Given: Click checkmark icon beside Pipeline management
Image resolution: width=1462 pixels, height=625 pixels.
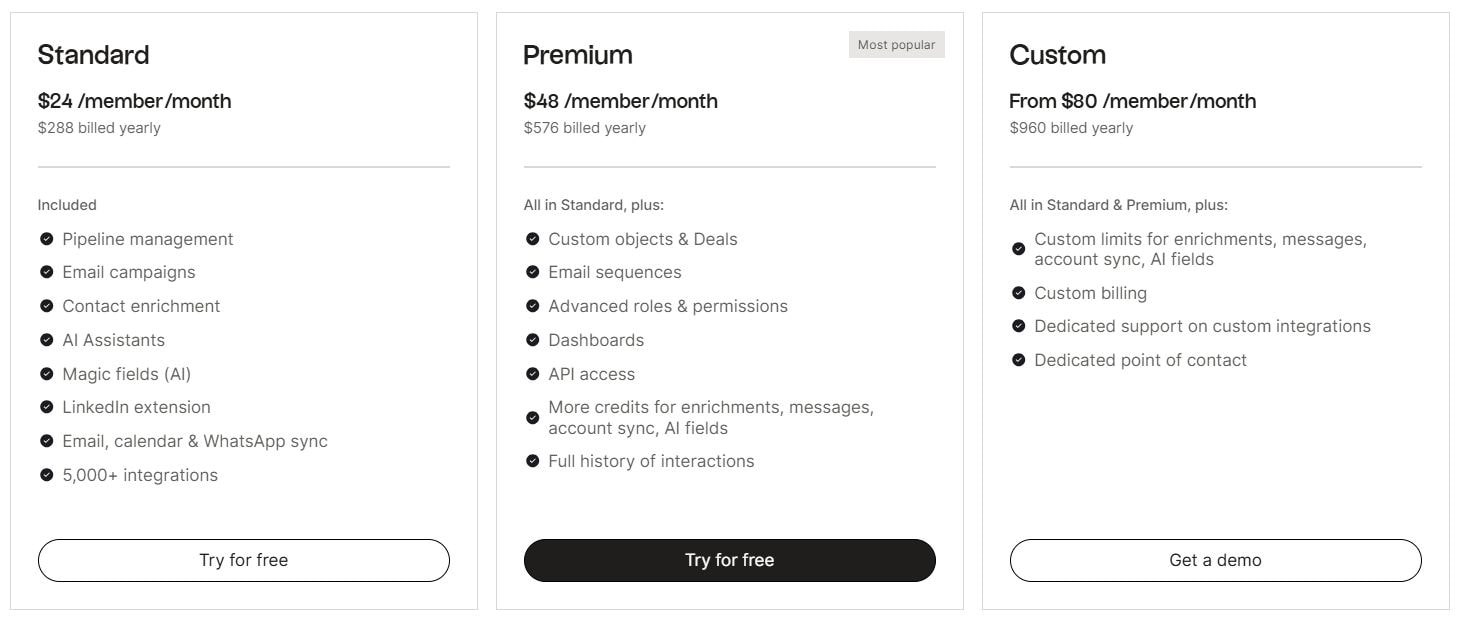Looking at the screenshot, I should coord(46,239).
